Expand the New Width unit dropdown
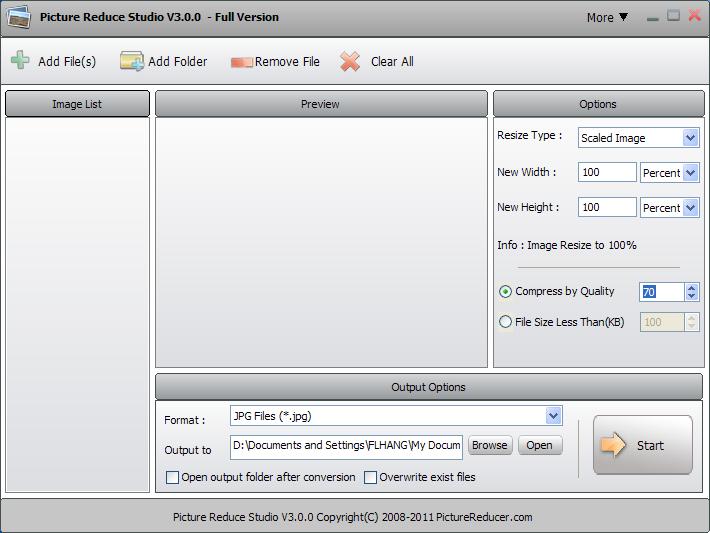 tap(690, 173)
